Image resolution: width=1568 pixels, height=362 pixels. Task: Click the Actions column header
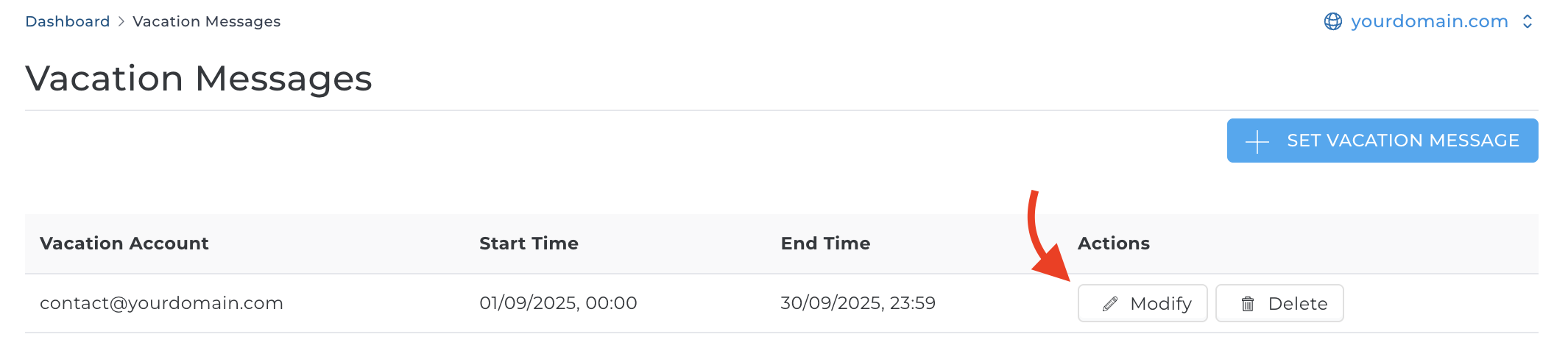[1113, 244]
